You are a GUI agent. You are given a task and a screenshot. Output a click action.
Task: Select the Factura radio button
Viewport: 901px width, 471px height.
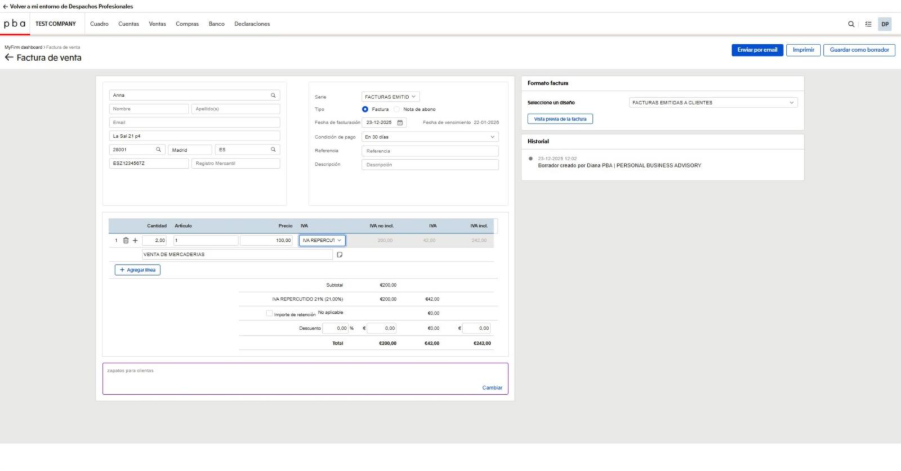[x=366, y=109]
